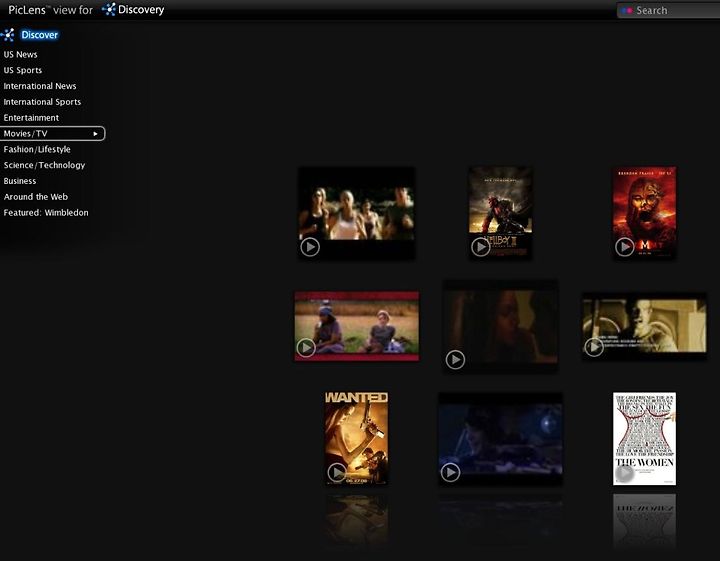This screenshot has width=720, height=561.
Task: Choose the Entertainment category
Action: 31,118
